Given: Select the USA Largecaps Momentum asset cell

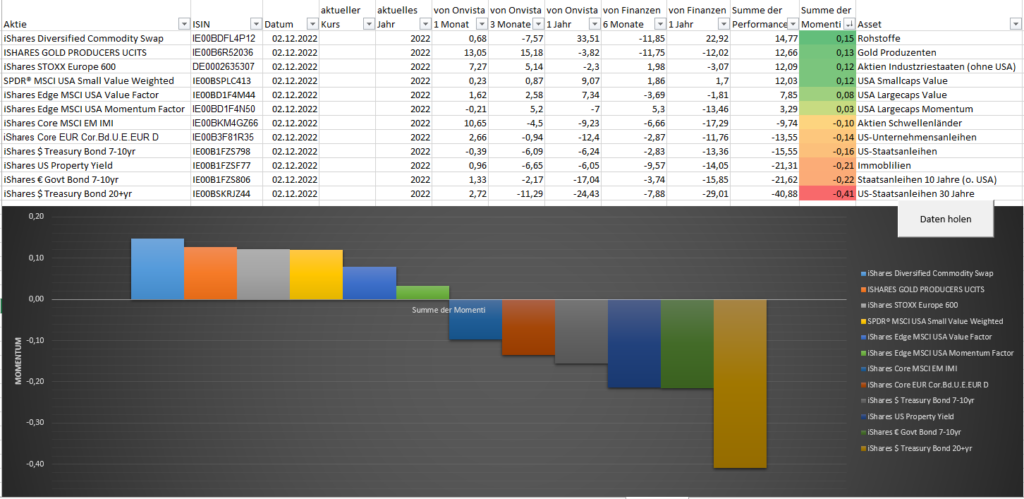Looking at the screenshot, I should coord(939,109).
